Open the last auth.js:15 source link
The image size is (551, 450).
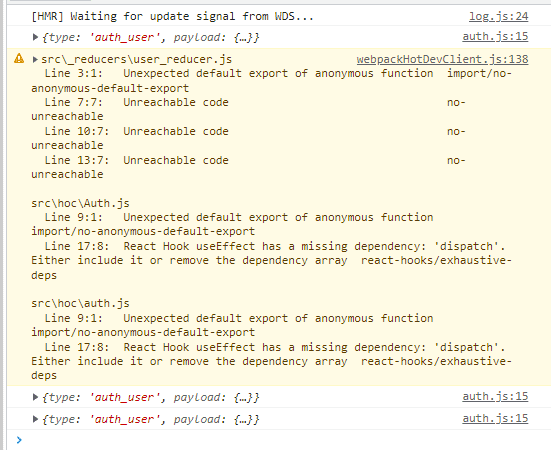[495, 418]
